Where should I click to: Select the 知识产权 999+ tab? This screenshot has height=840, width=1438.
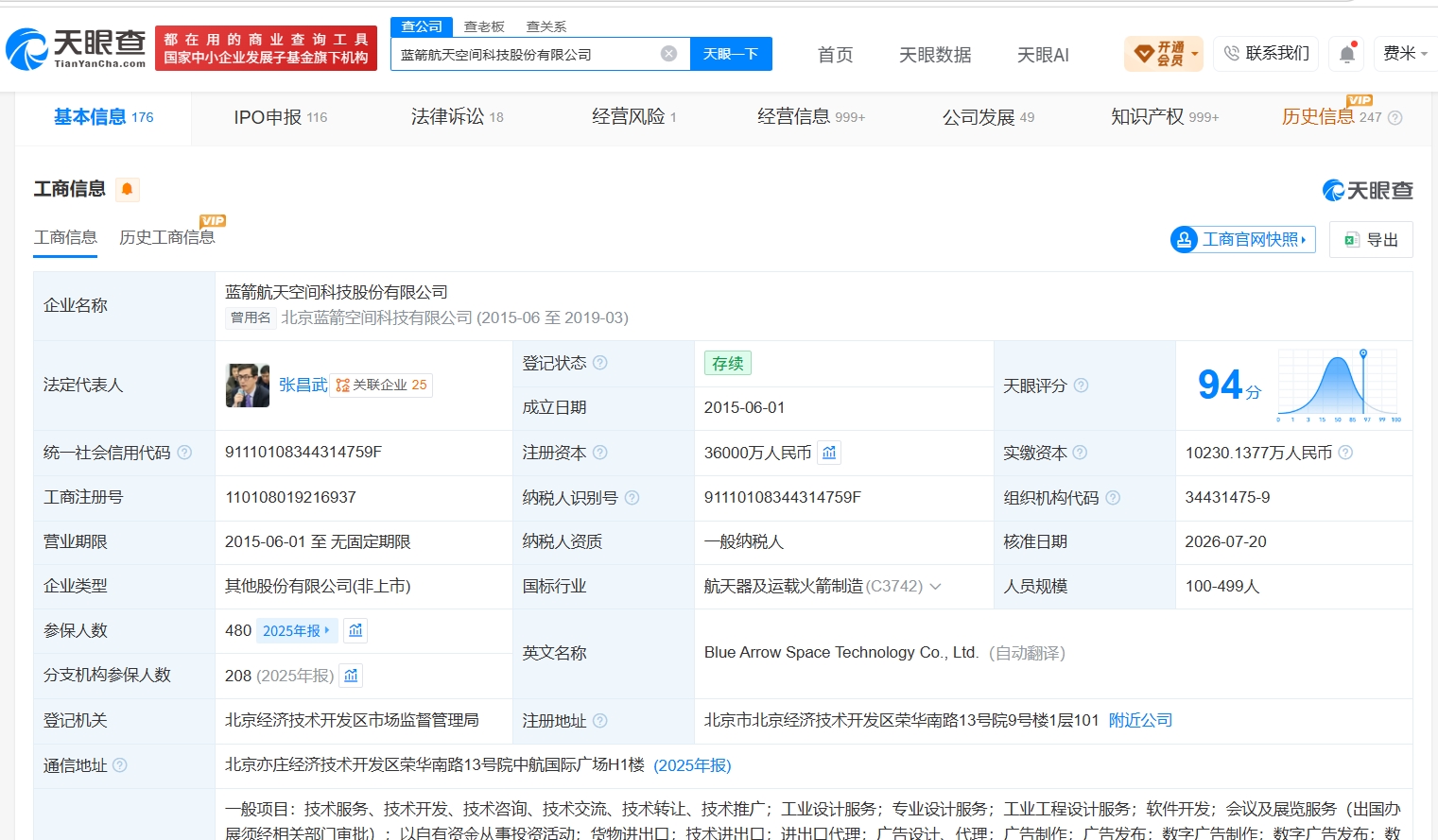pos(1165,117)
